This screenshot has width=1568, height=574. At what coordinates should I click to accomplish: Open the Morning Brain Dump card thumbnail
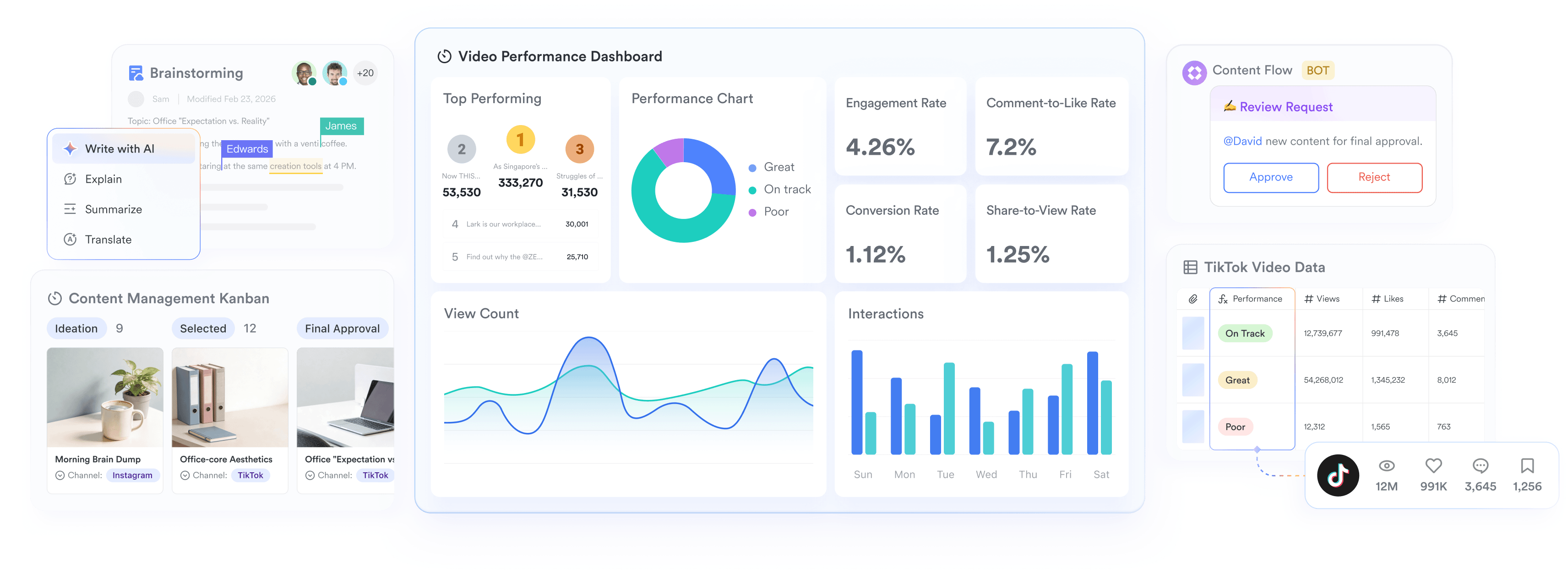[x=105, y=397]
